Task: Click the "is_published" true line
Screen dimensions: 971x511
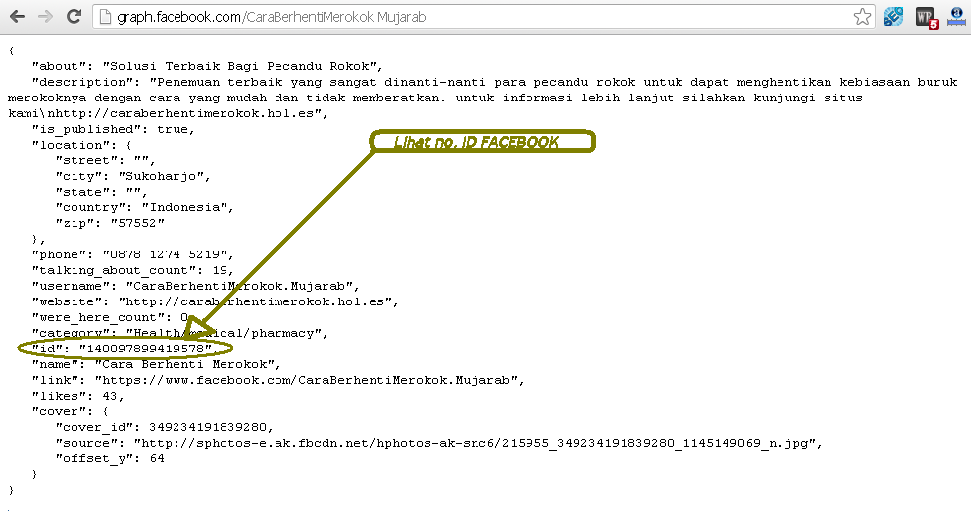Action: pos(113,129)
